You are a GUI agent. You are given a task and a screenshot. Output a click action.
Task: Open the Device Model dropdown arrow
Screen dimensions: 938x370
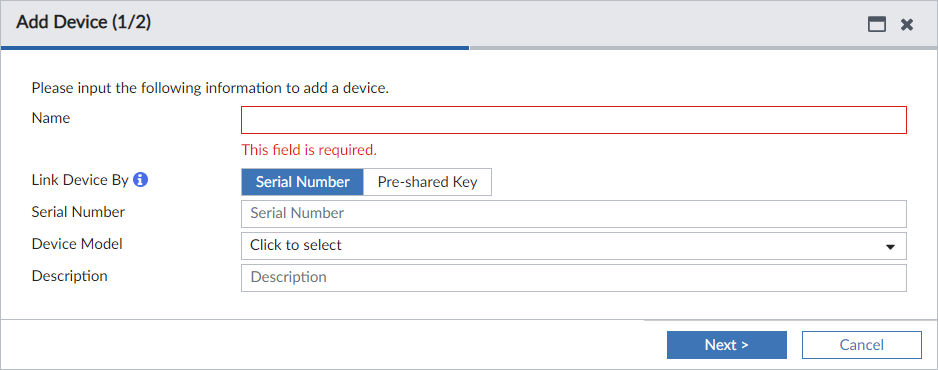pyautogui.click(x=890, y=246)
